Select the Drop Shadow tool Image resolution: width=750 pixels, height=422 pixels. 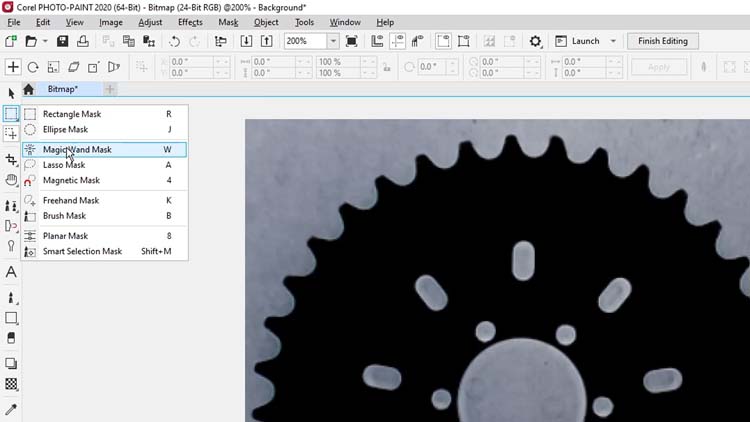pos(11,364)
